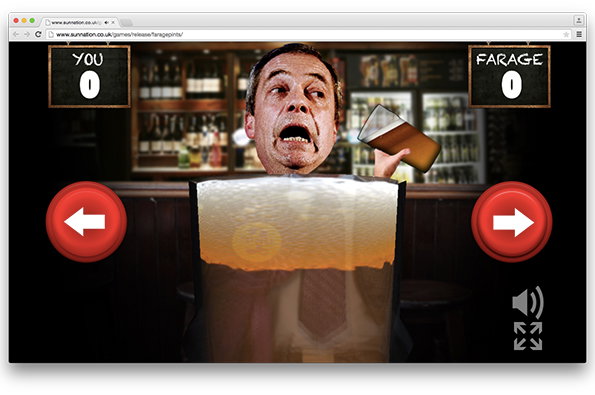Image resolution: width=595 pixels, height=395 pixels.
Task: Open a new tab next to sunnation tab
Action: tap(127, 23)
